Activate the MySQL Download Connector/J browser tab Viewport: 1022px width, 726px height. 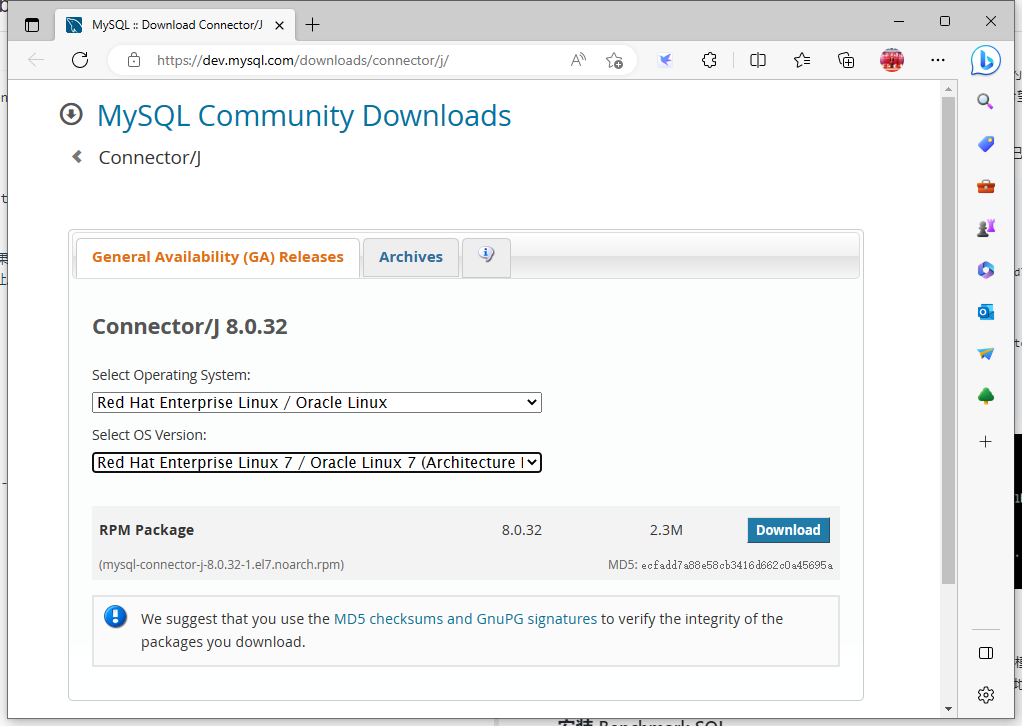pos(175,25)
